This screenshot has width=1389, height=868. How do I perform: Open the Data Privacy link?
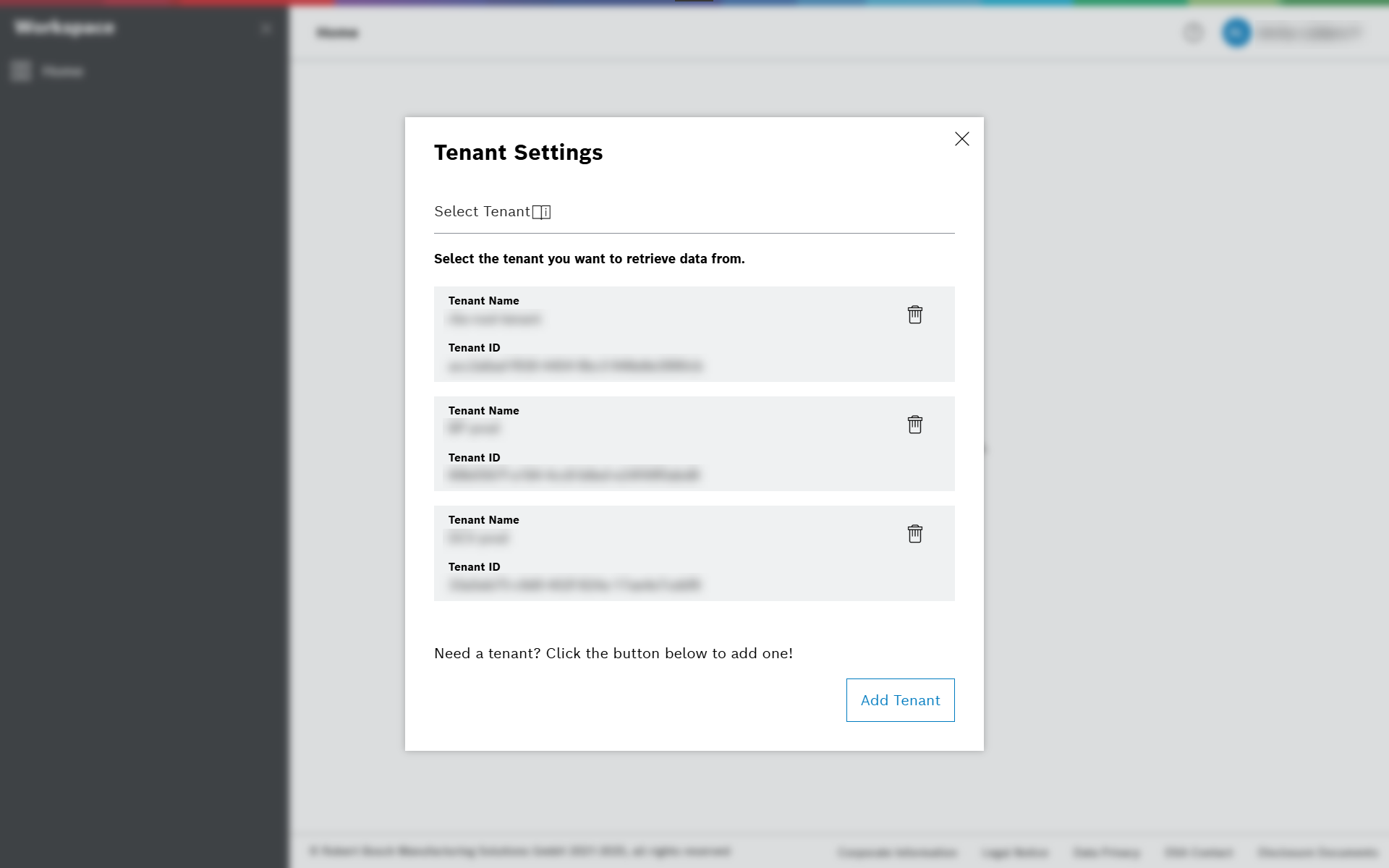[1105, 852]
